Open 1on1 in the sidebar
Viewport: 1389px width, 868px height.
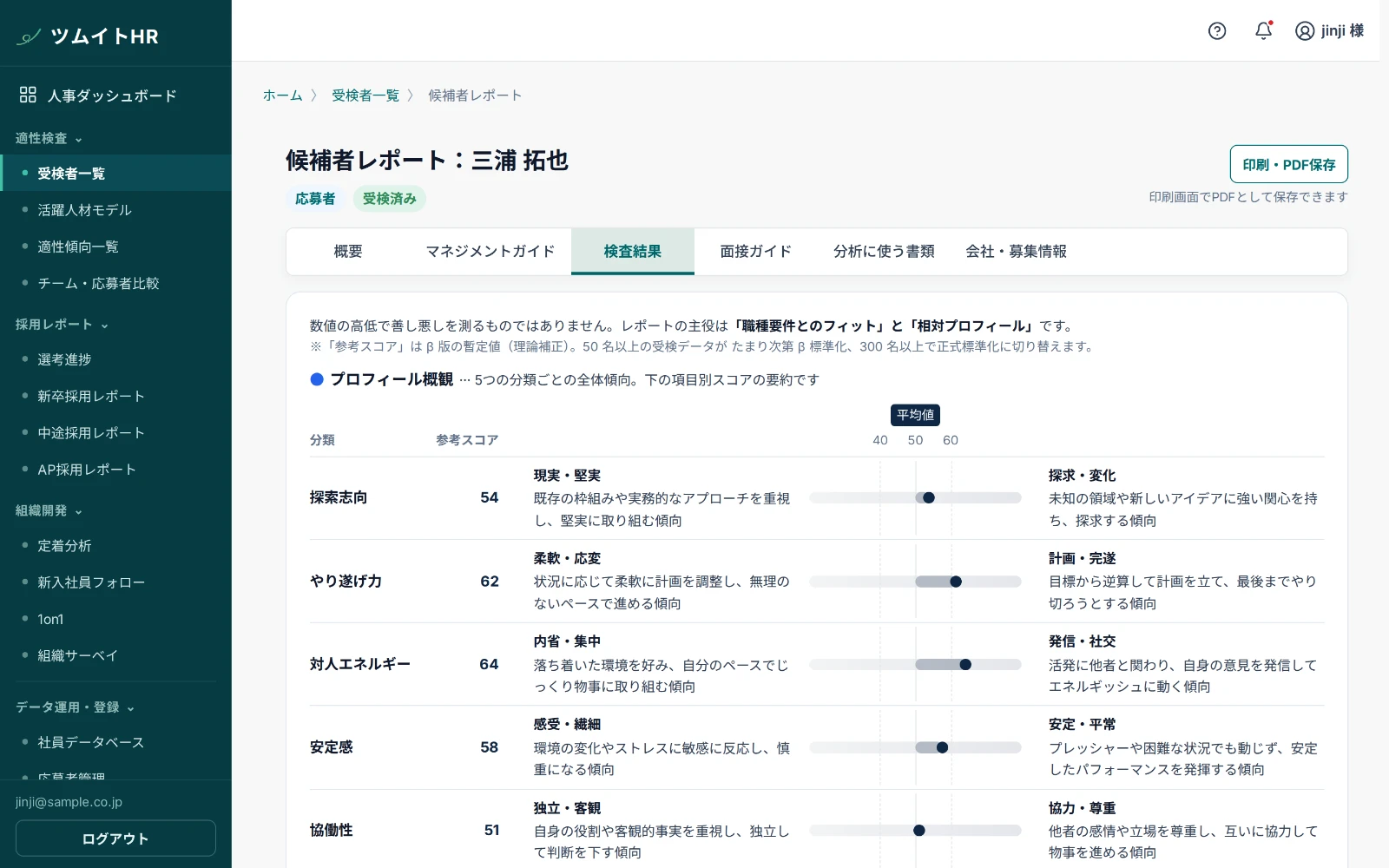pos(115,619)
